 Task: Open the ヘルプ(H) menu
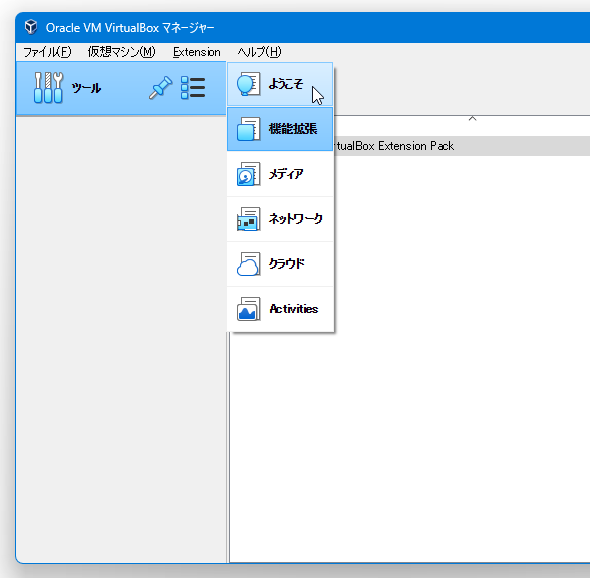[x=259, y=52]
